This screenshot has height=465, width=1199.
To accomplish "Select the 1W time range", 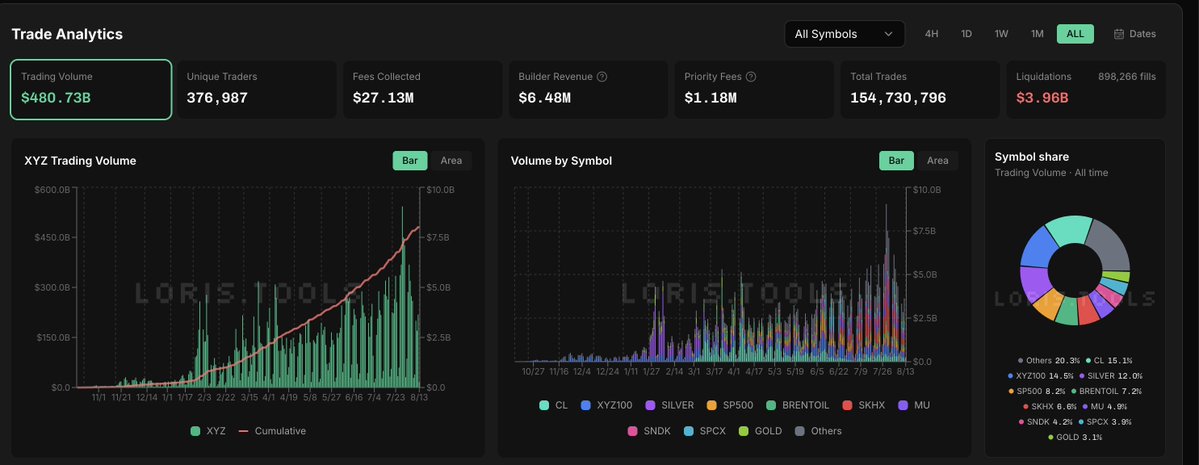I will pyautogui.click(x=1002, y=34).
